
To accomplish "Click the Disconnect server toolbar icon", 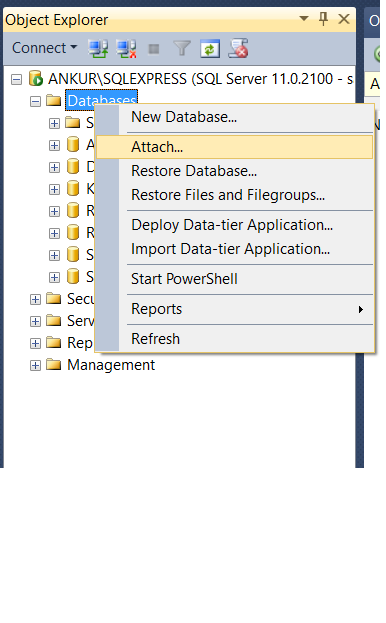I will (x=126, y=49).
